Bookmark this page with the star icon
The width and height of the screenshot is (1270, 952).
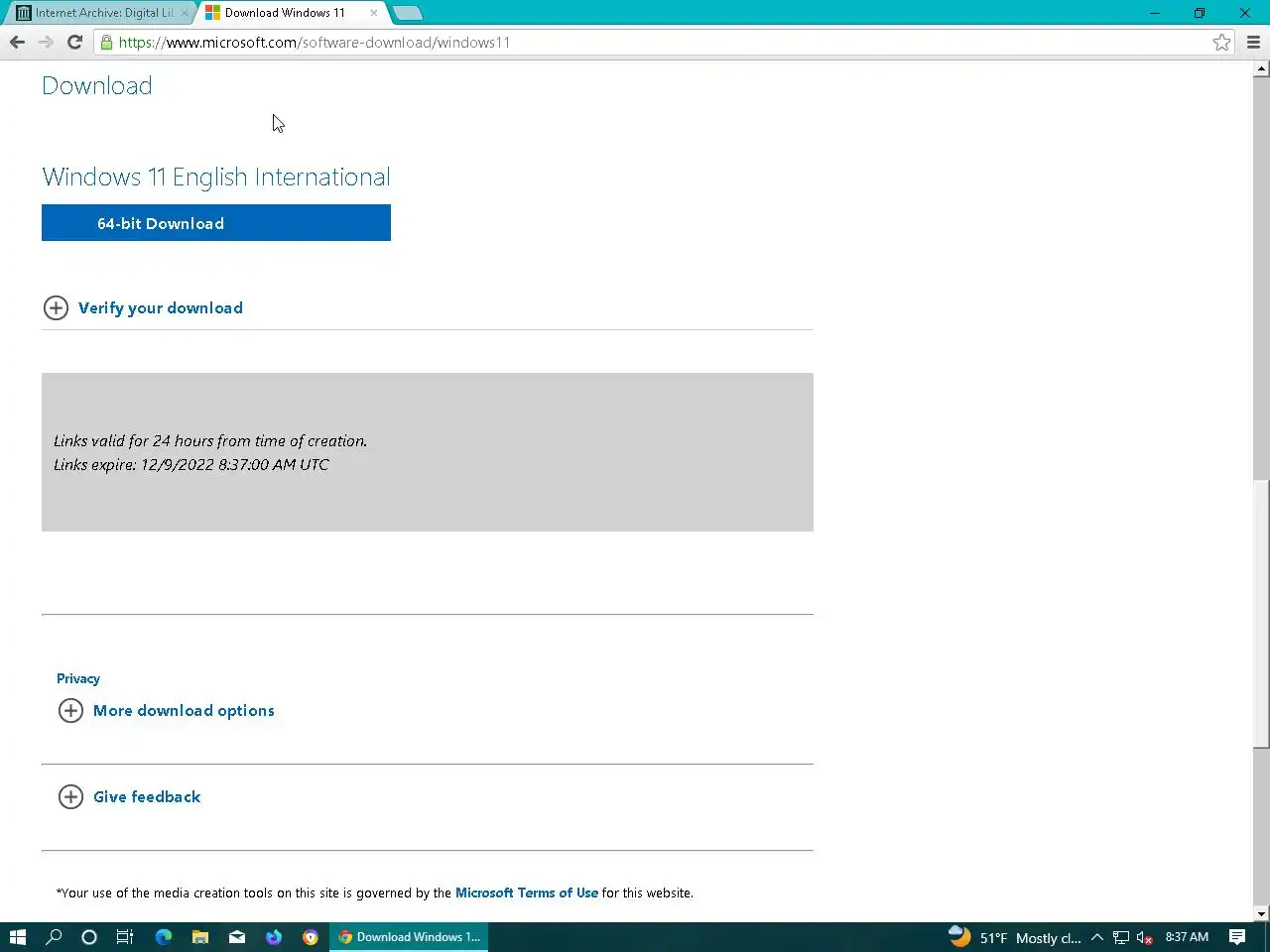1221,42
